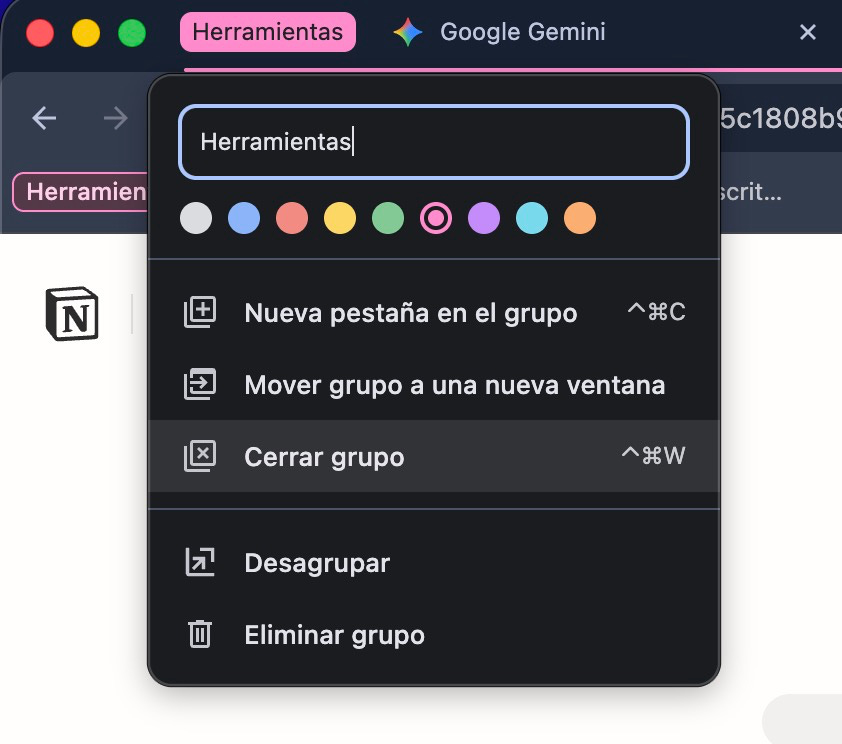Click the macOS green fullscreen button
Viewport: 842px width, 744px height.
132,33
